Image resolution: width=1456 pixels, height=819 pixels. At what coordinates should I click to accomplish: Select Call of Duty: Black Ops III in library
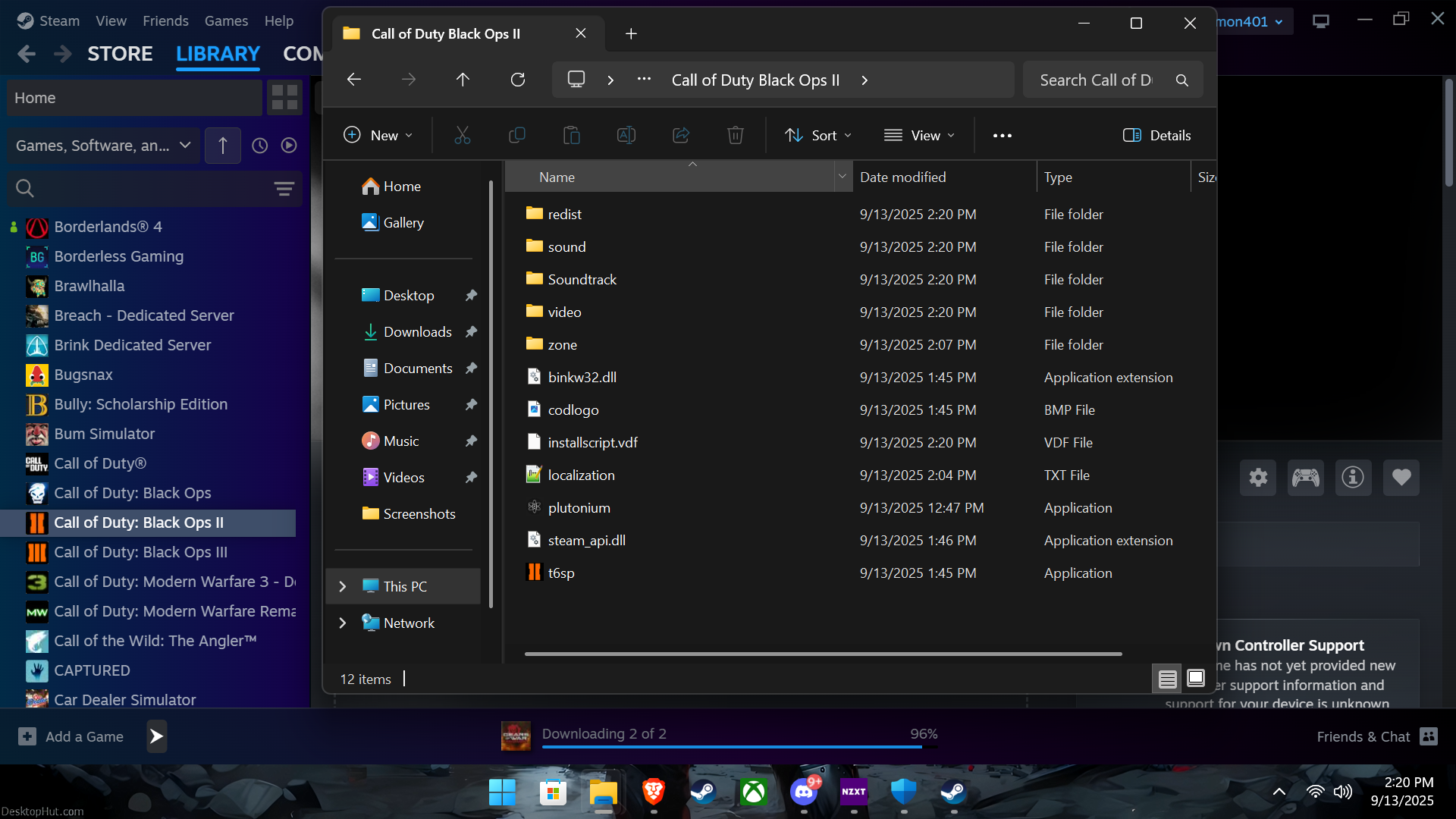[x=140, y=553]
